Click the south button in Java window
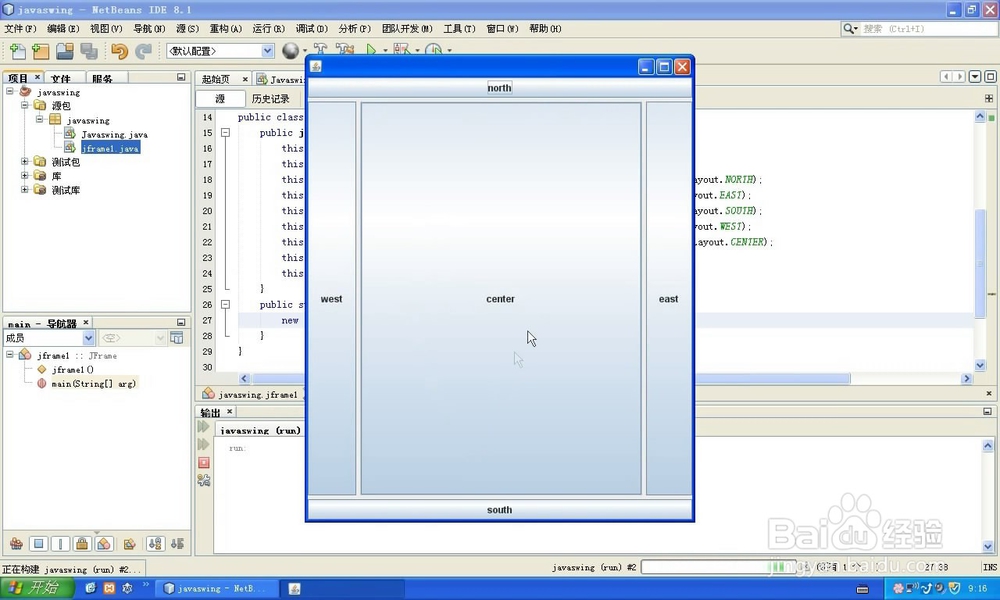 pos(499,510)
